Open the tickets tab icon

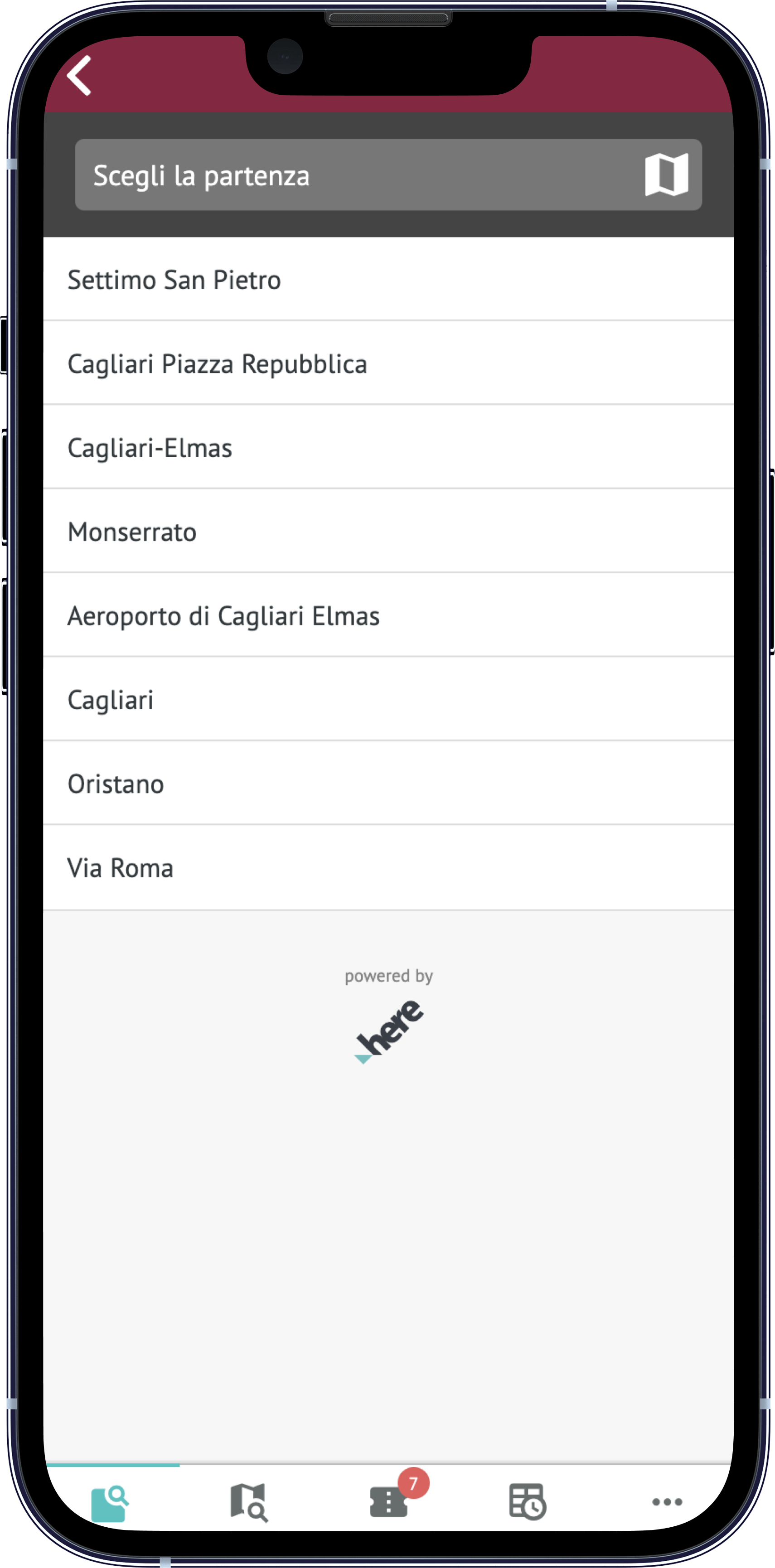(x=388, y=1502)
